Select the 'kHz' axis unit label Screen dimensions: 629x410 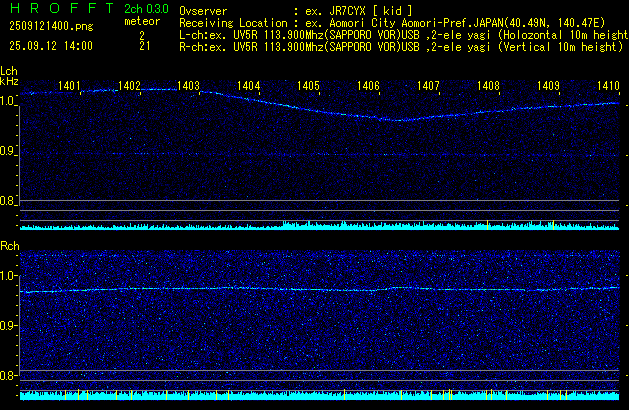[x=9, y=81]
